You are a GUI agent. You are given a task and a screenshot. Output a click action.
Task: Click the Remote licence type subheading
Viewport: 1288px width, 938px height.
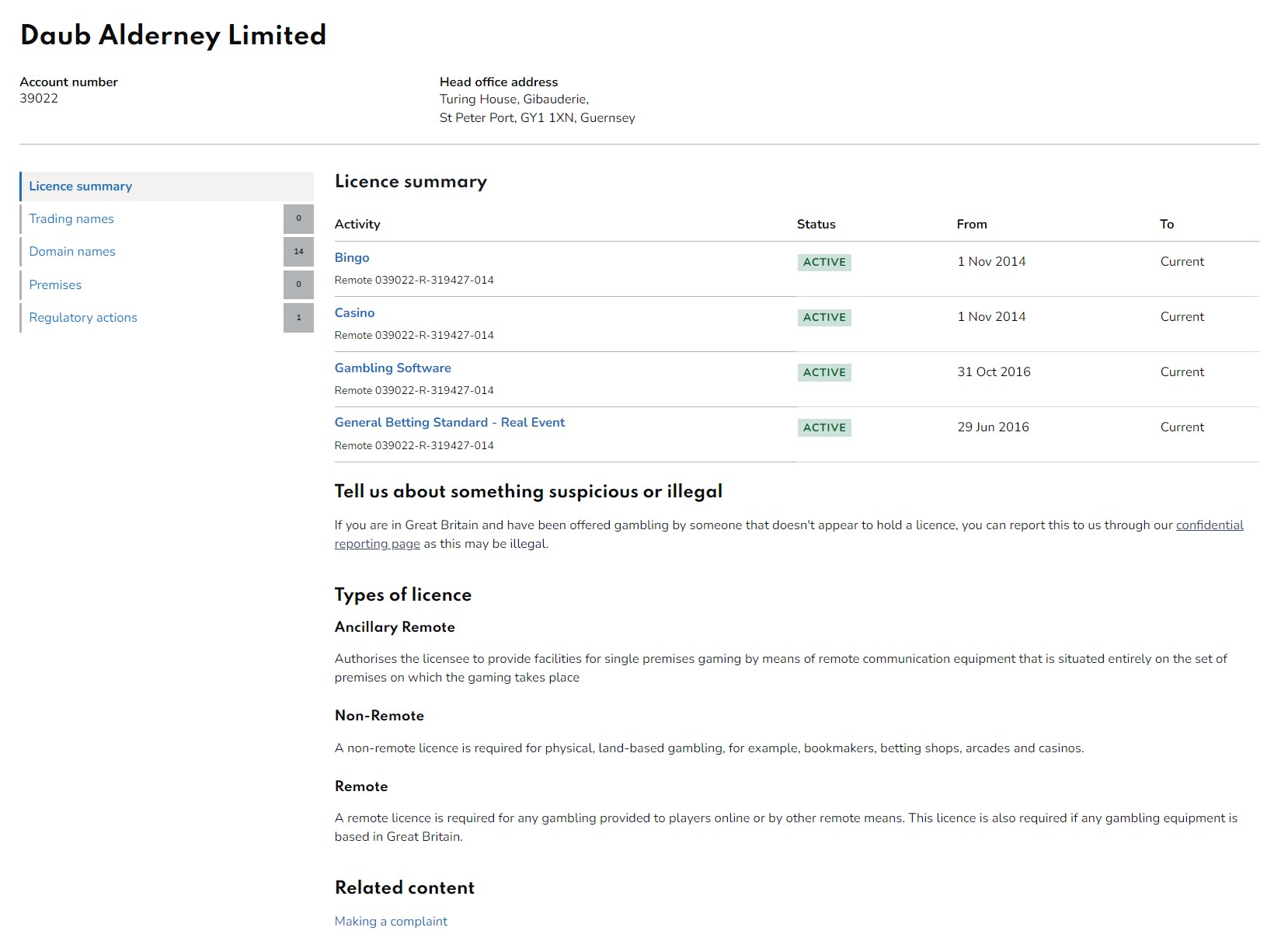361,786
